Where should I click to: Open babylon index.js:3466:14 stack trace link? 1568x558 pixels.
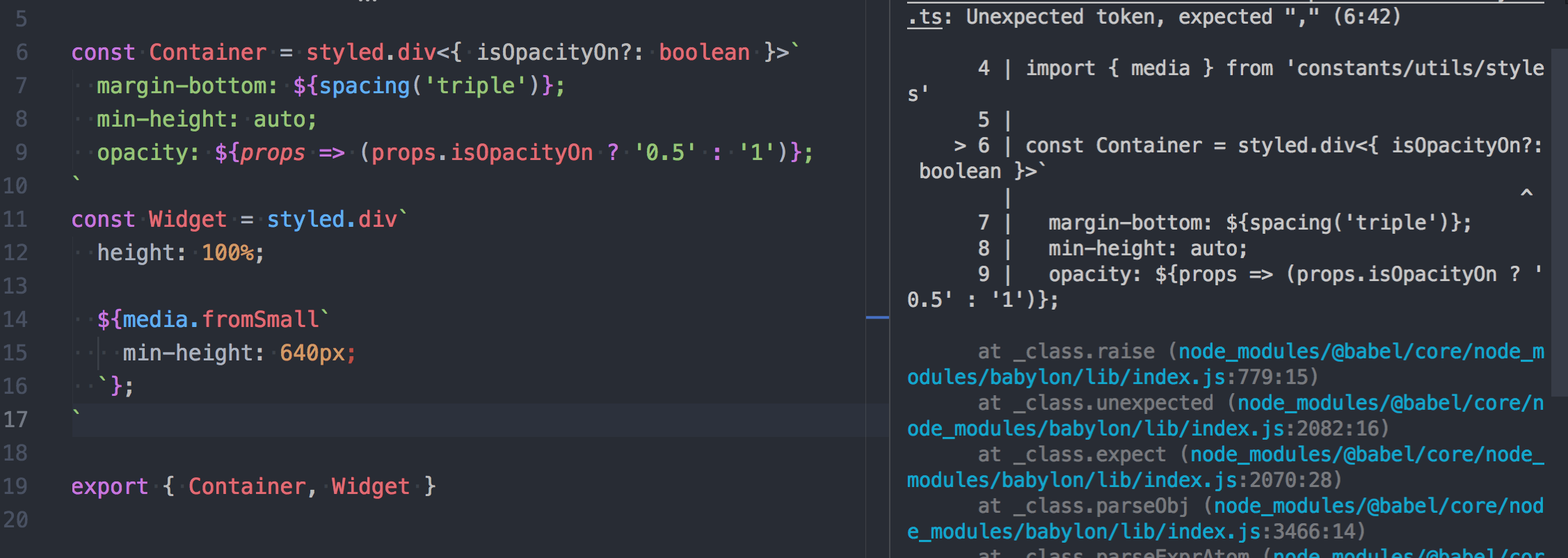pos(1226,519)
